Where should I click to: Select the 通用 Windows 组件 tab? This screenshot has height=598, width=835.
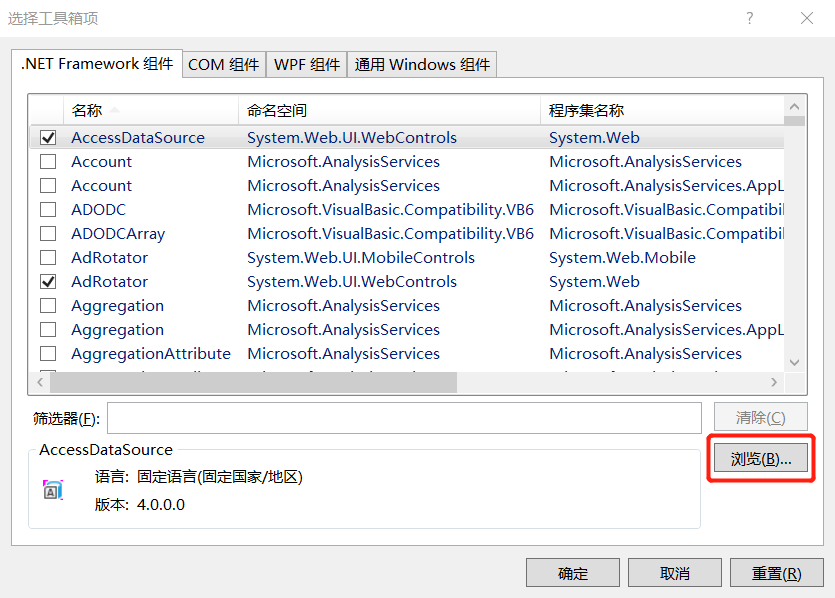point(421,64)
